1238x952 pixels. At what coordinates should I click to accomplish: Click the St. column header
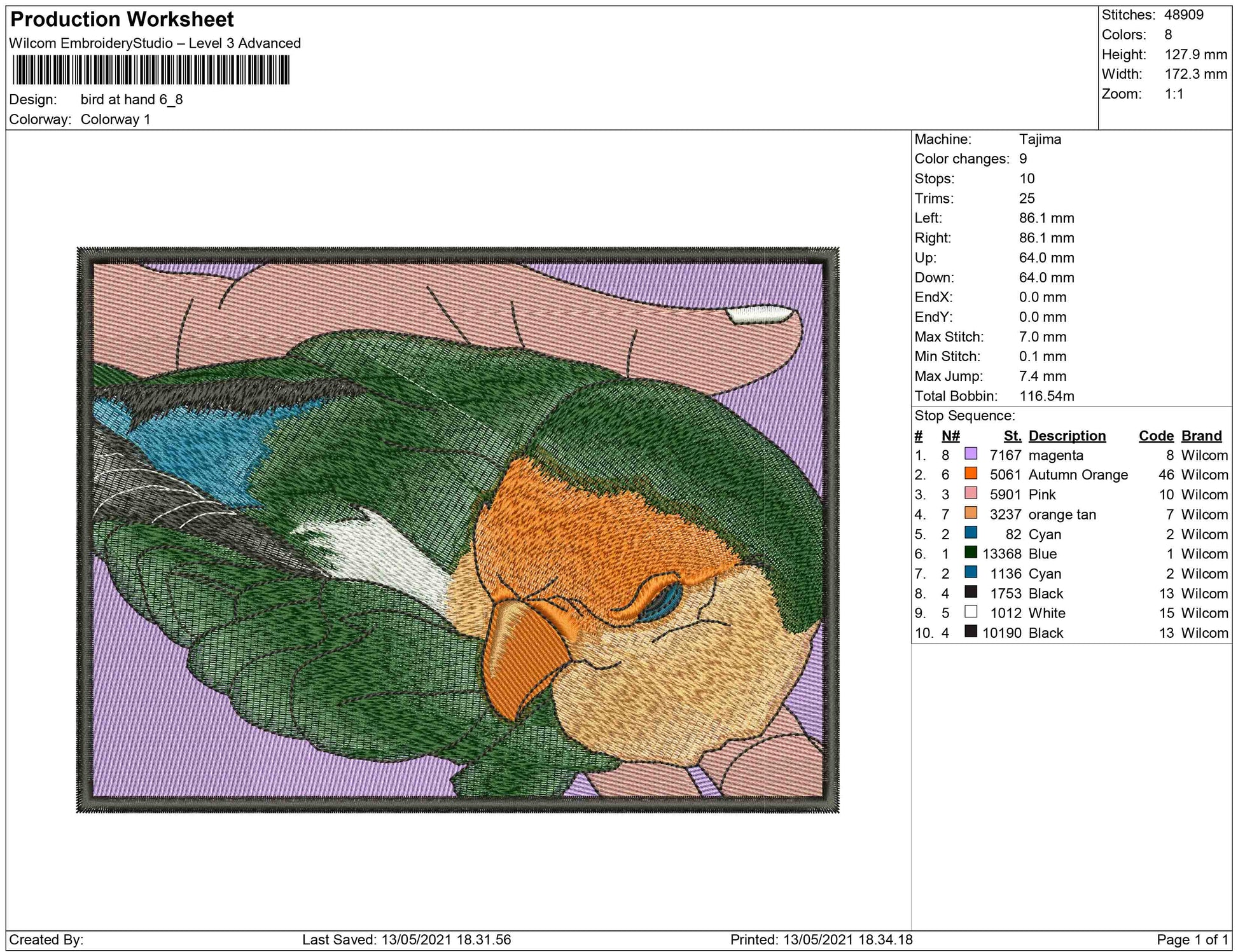pyautogui.click(x=1012, y=436)
